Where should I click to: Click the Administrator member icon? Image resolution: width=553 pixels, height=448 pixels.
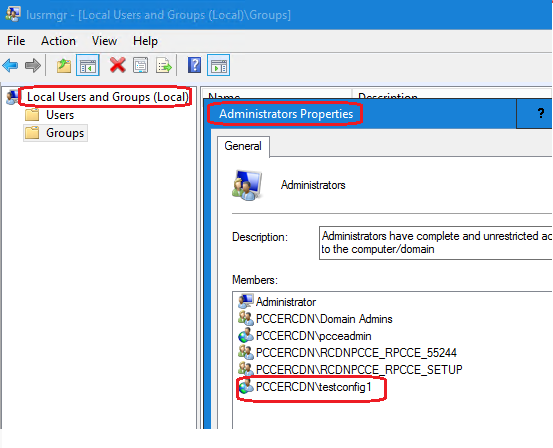pyautogui.click(x=246, y=302)
